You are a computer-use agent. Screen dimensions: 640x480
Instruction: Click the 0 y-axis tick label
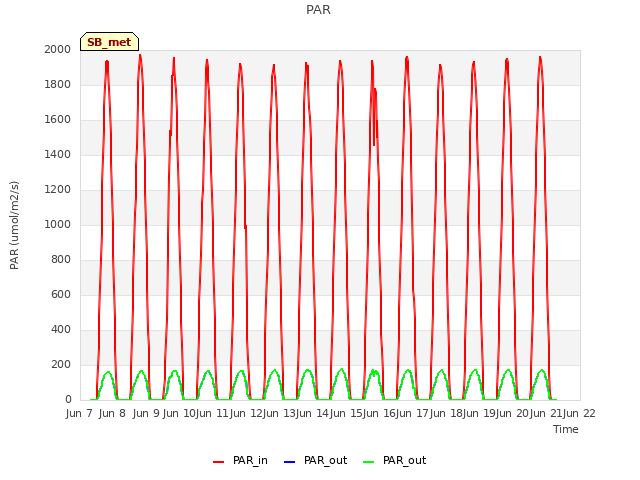pos(68,400)
